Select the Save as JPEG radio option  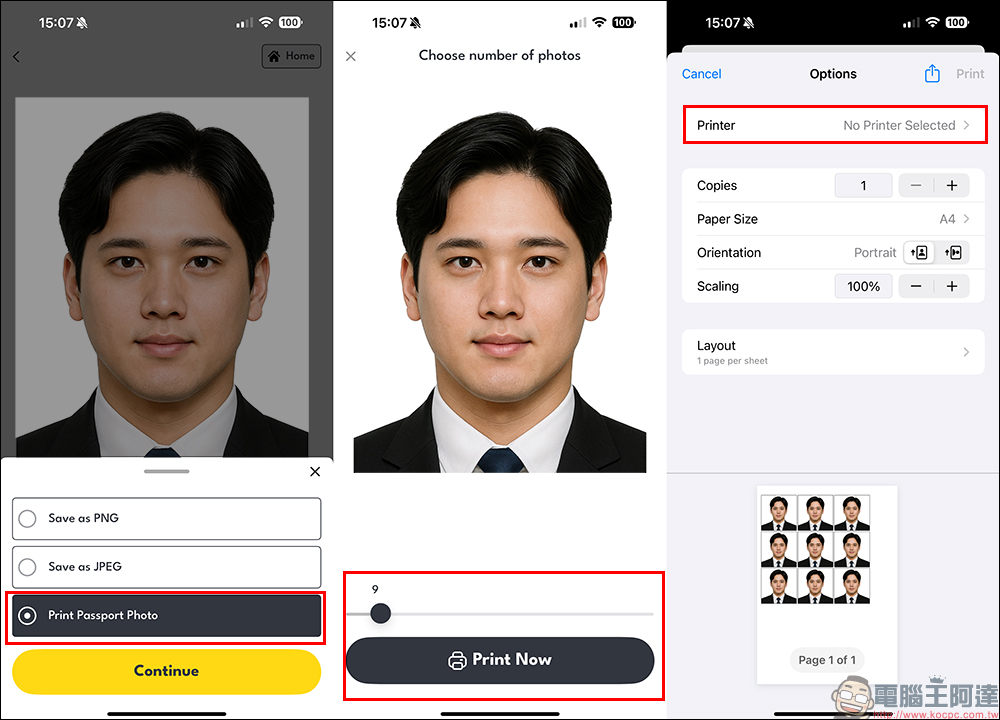(166, 567)
